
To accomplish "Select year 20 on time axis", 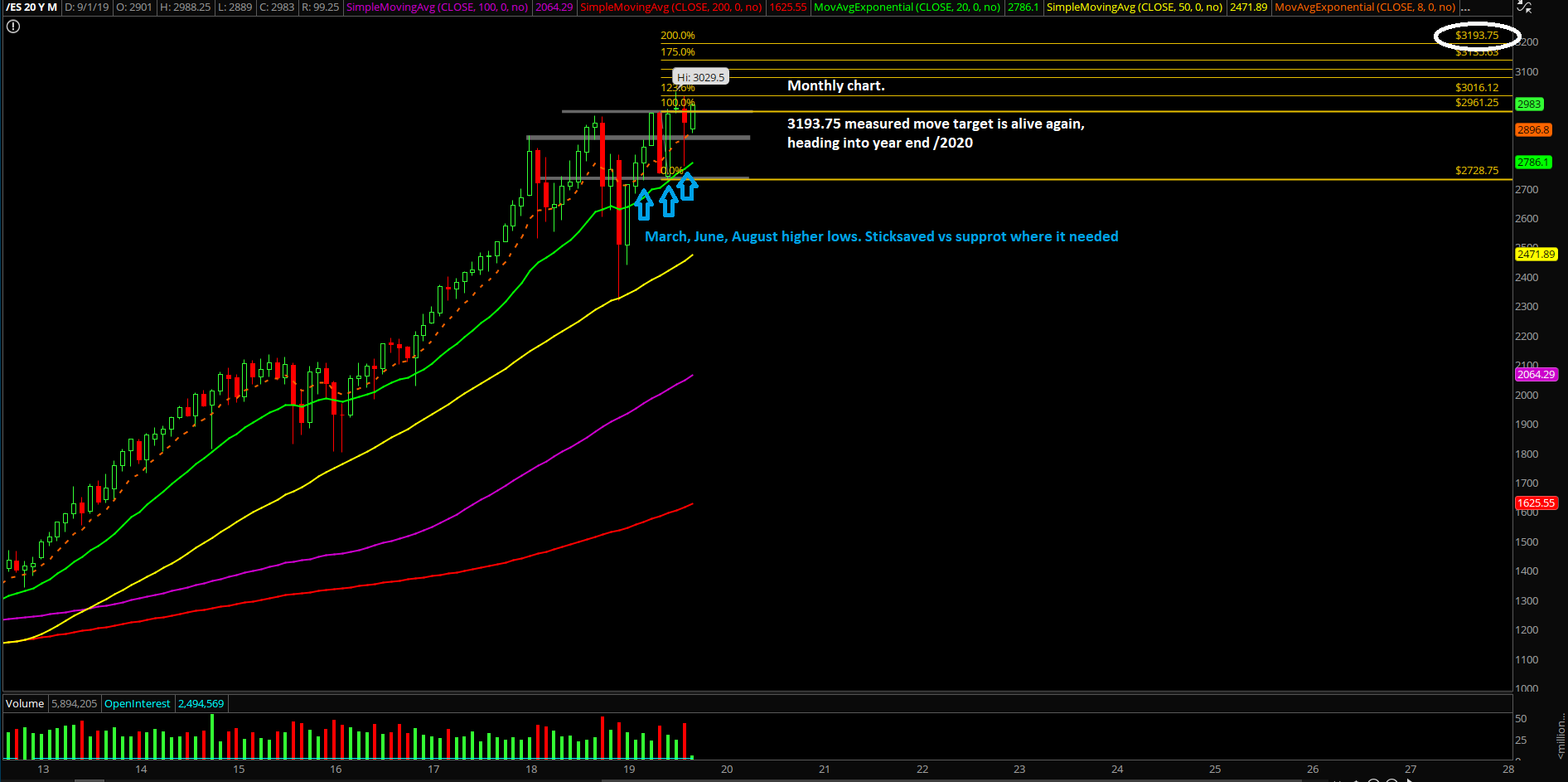I will click(727, 770).
